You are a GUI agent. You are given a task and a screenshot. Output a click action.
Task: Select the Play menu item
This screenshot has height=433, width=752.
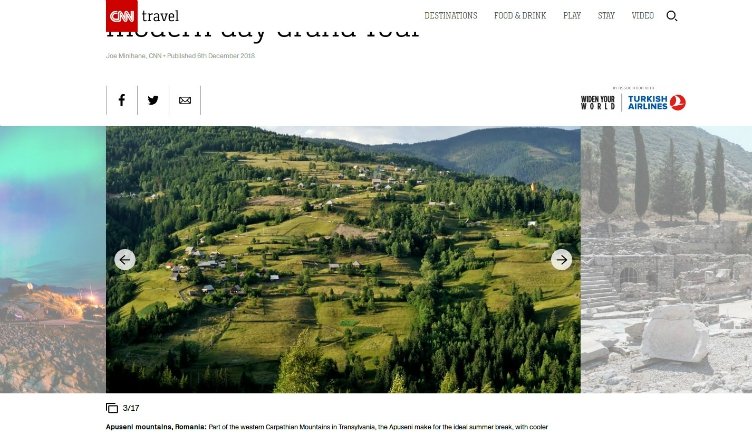coord(572,16)
